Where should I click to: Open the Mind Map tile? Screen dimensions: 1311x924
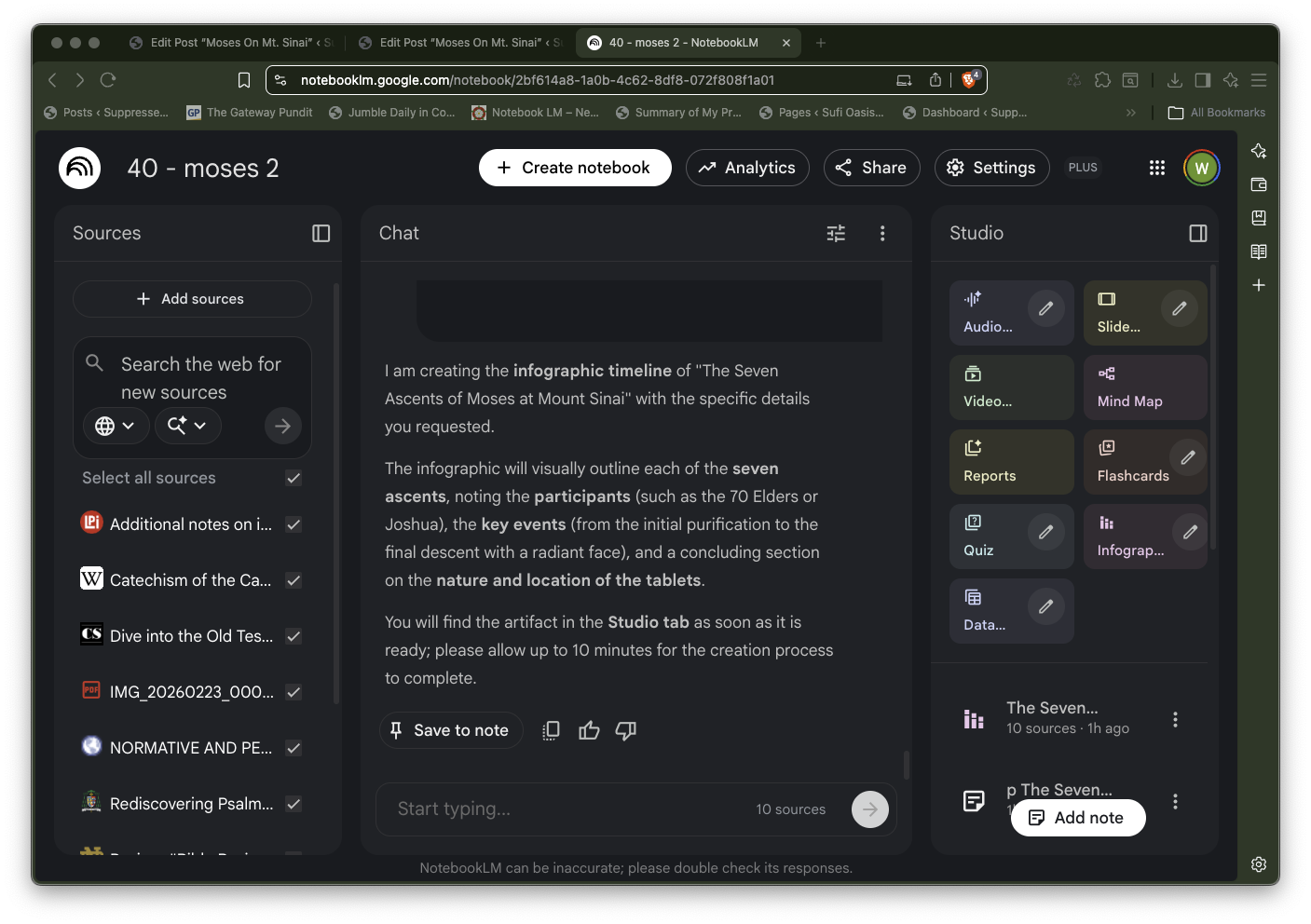[x=1144, y=387]
